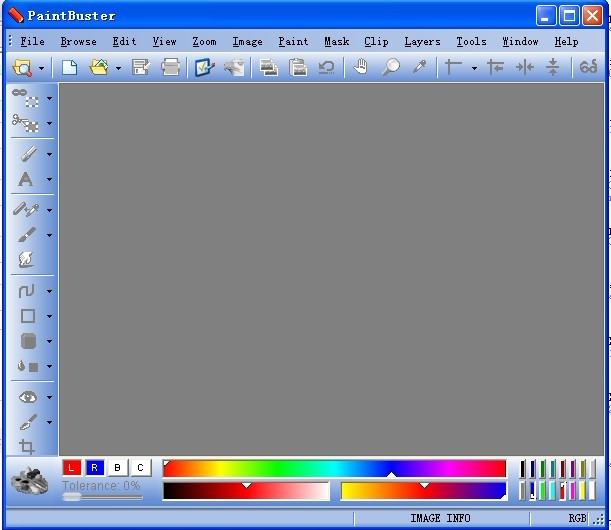Expand the paintbrush tool options arrow
Viewport: 611px width, 530px height.
[49, 235]
